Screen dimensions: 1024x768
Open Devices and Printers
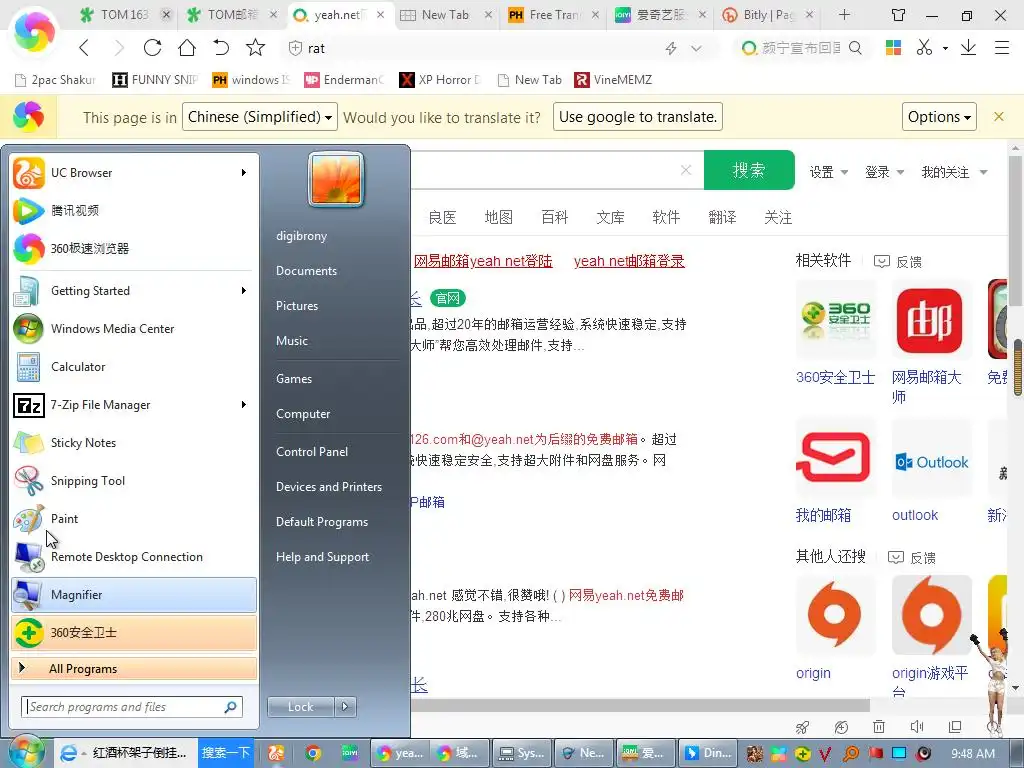[x=328, y=487]
